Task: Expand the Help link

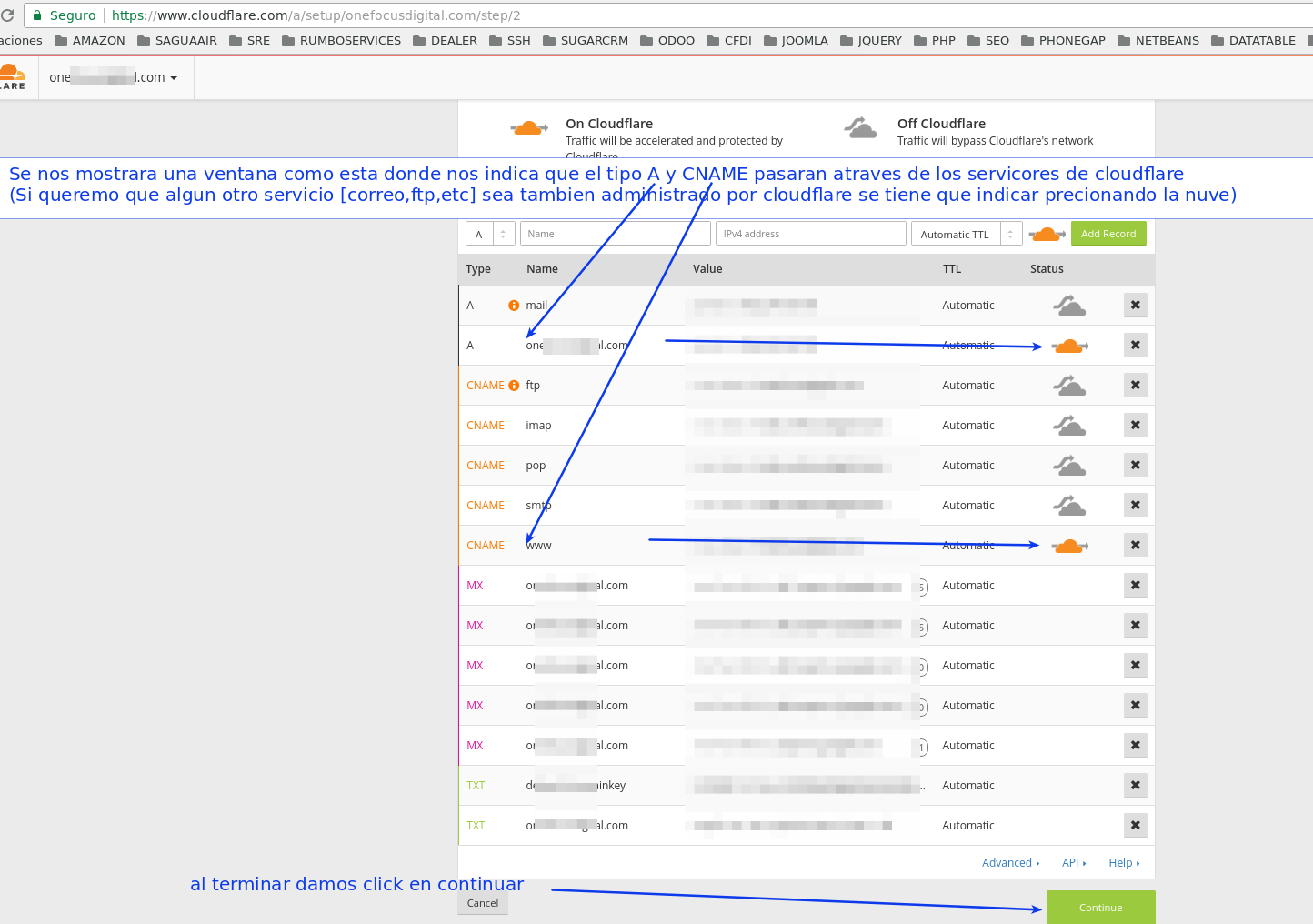Action: click(1124, 863)
